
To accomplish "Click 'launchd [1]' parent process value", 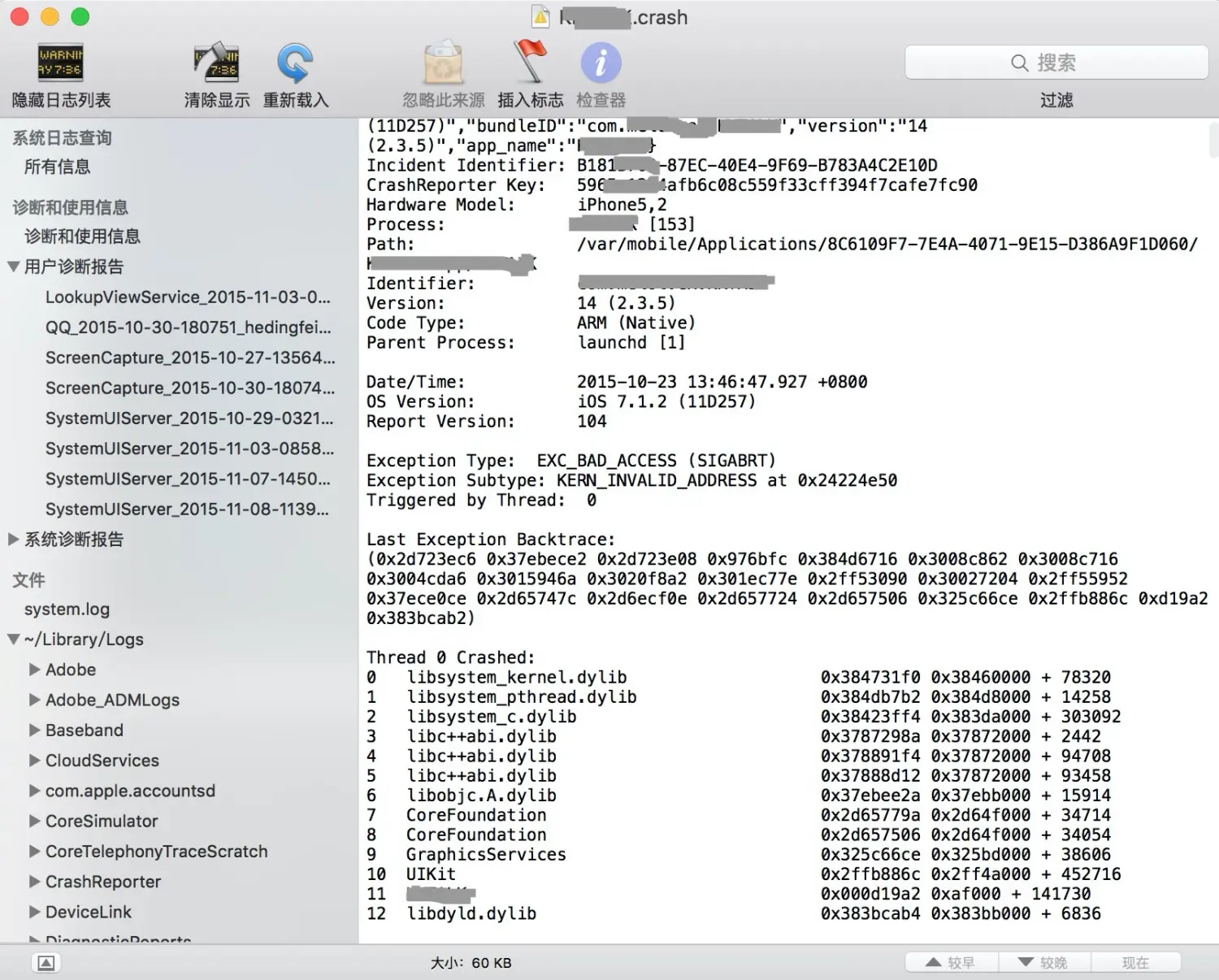I will click(x=631, y=342).
